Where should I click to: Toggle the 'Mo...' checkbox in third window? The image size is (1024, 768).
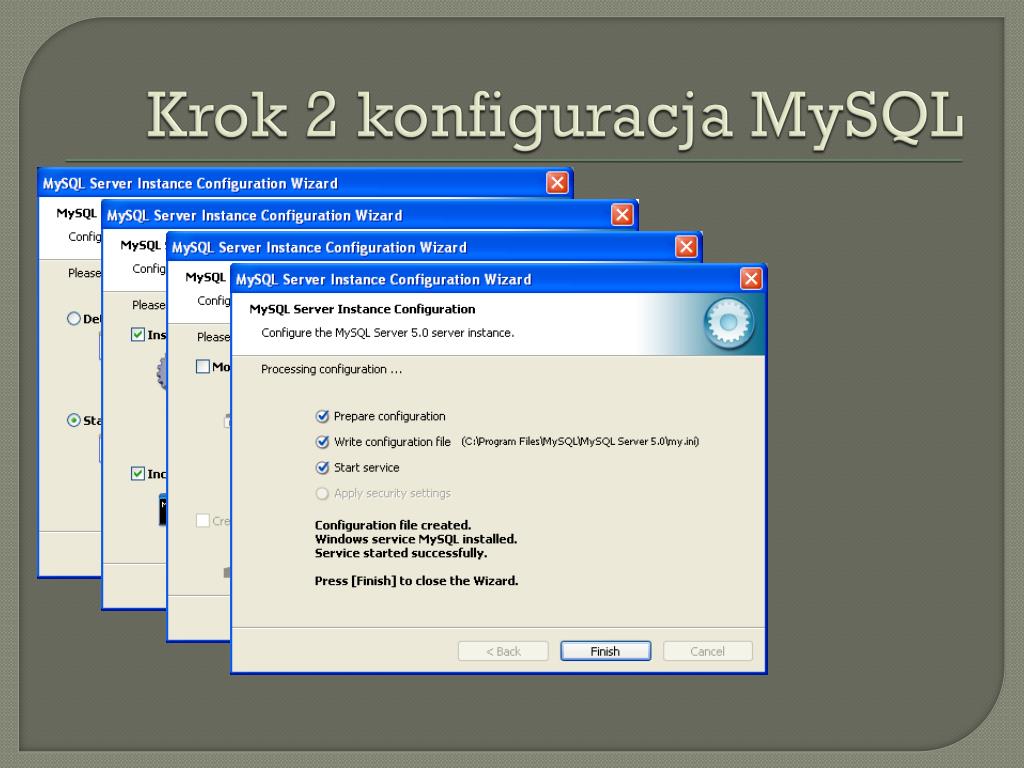point(203,366)
